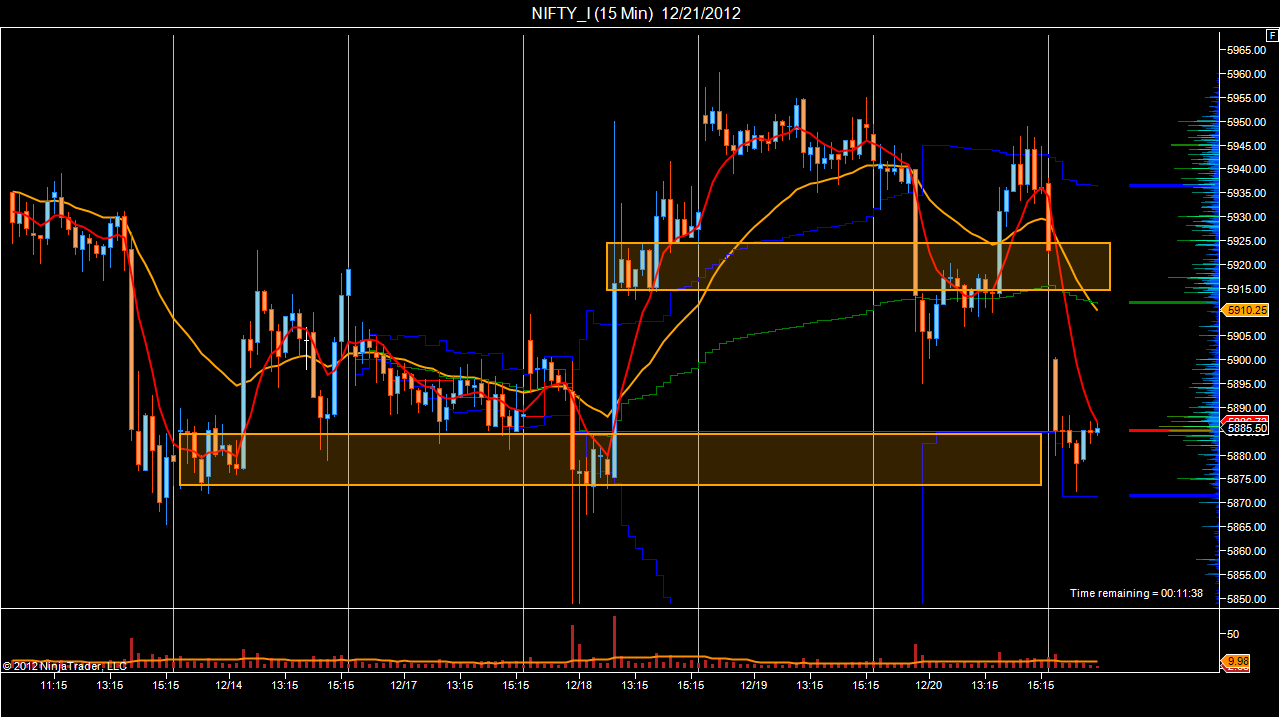Click the 5850.00 price axis label
1280x718 pixels.
tap(1248, 599)
